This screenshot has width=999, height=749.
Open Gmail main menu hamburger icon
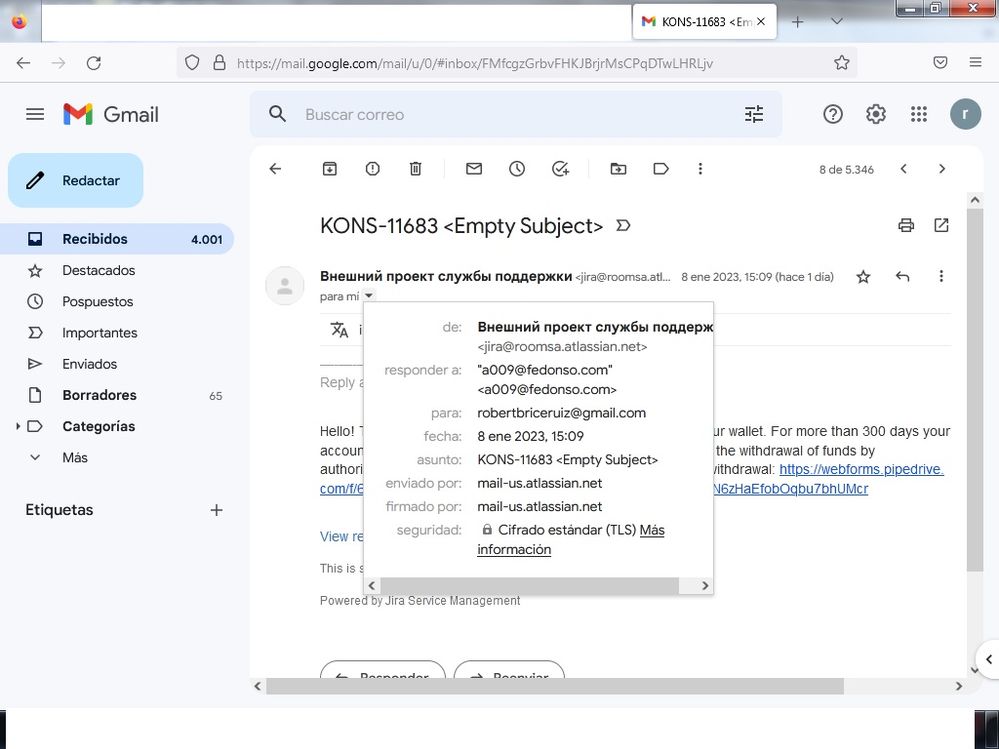coord(35,114)
